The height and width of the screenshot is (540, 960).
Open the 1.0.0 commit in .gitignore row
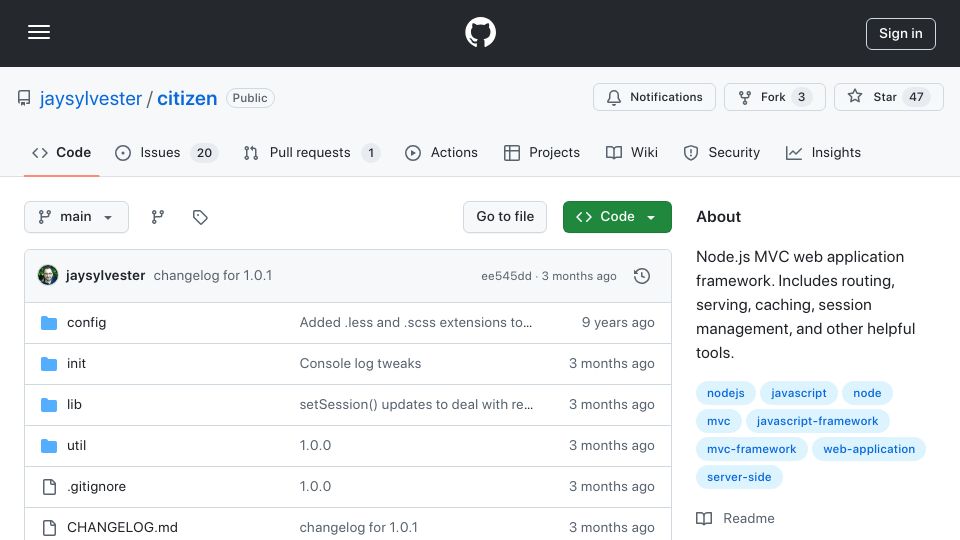coord(315,487)
